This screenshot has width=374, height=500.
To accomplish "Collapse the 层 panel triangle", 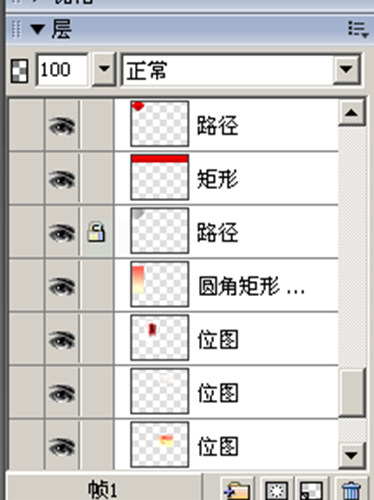I will point(37,29).
